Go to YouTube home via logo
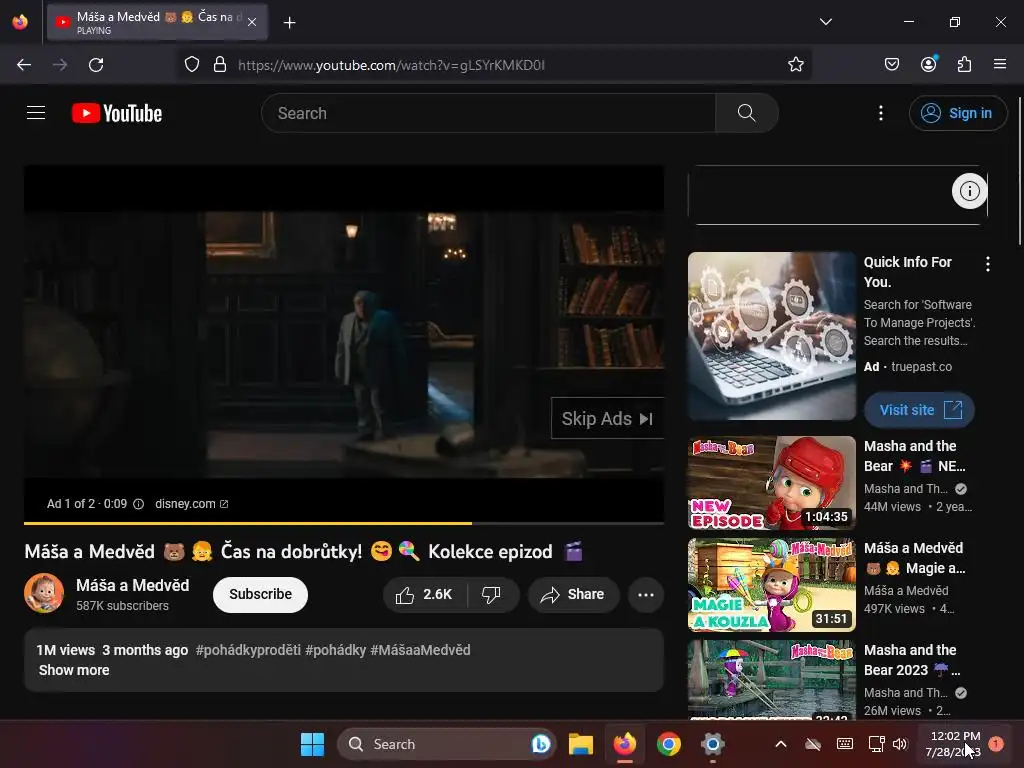Viewport: 1024px width, 768px height. (117, 113)
